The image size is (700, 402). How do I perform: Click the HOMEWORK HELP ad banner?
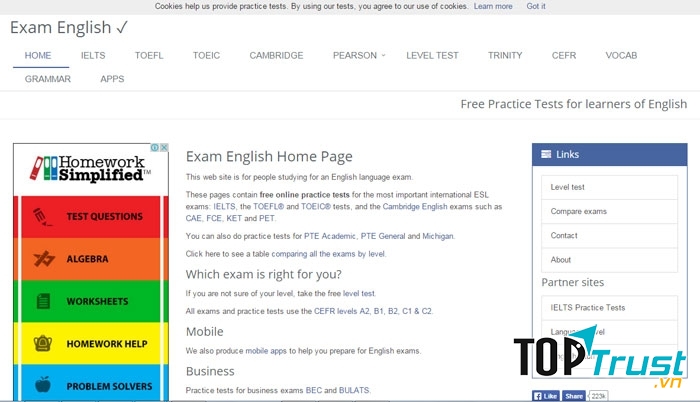[91, 343]
